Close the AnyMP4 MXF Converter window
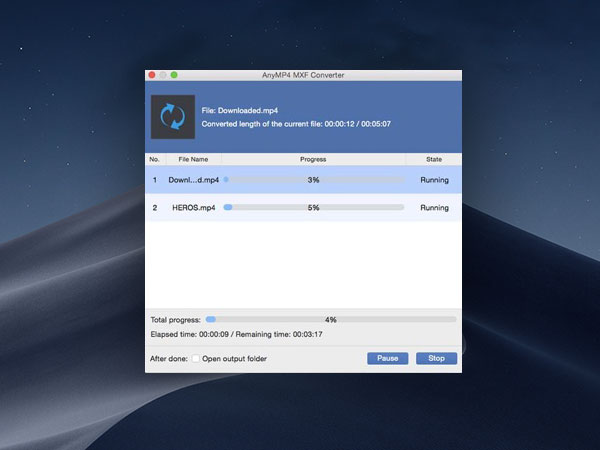Viewport: 600px width, 450px height. point(152,75)
